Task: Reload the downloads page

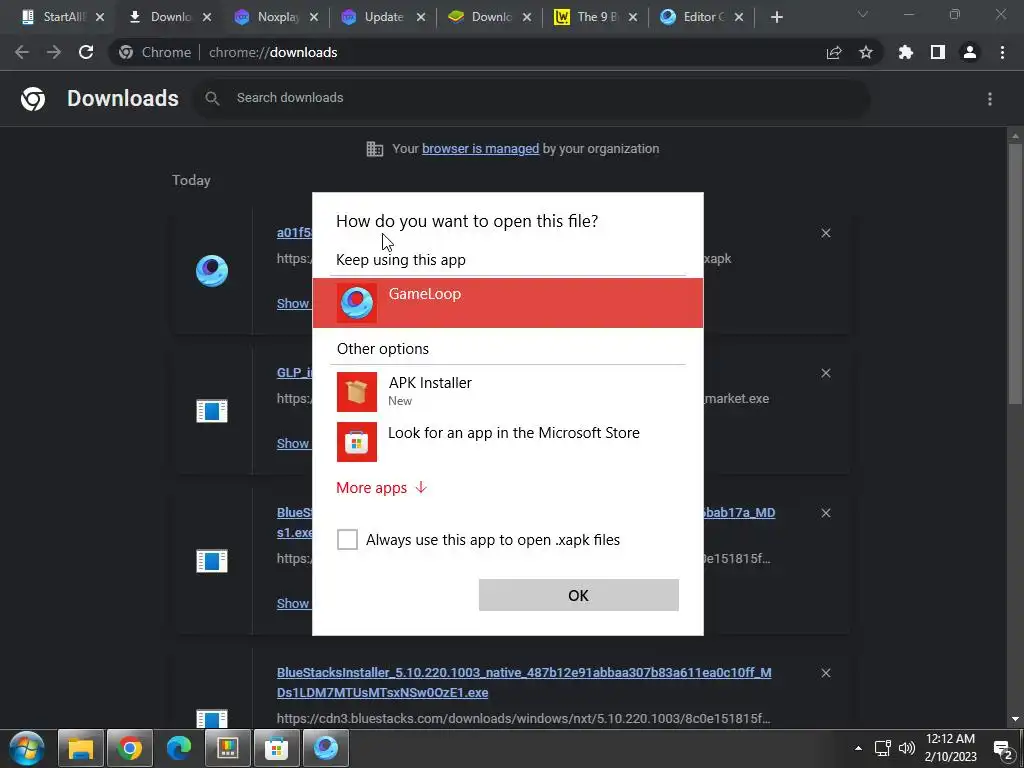Action: pyautogui.click(x=86, y=52)
